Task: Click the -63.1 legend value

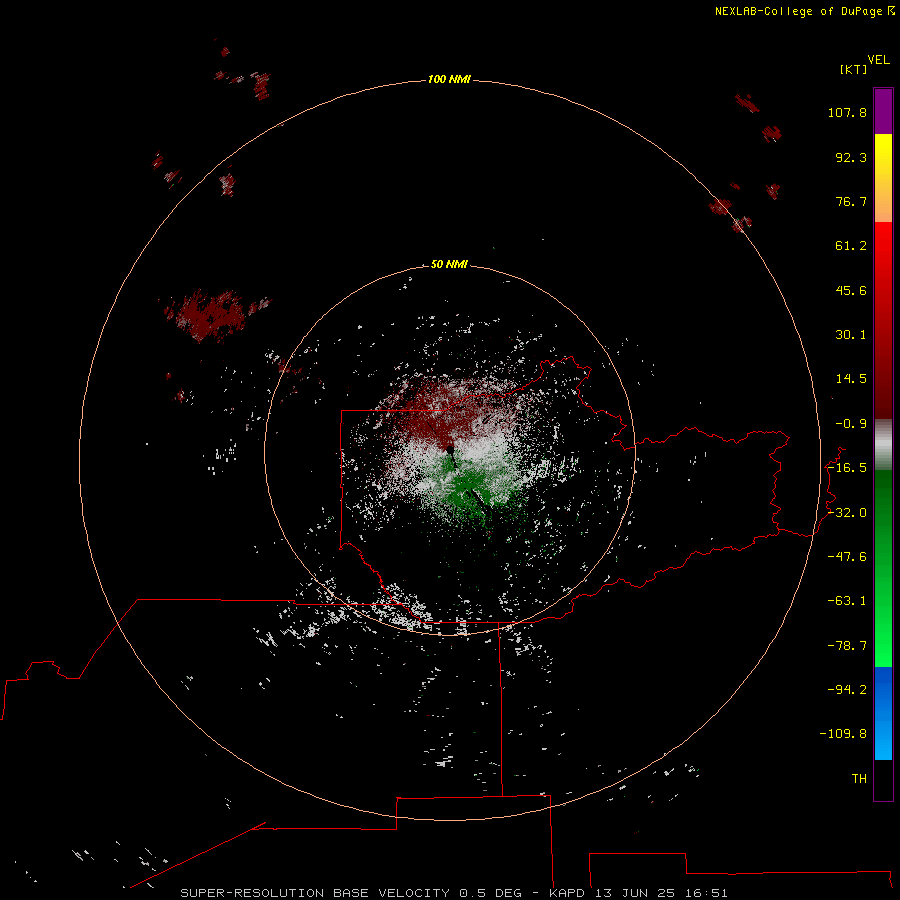Action: (847, 601)
